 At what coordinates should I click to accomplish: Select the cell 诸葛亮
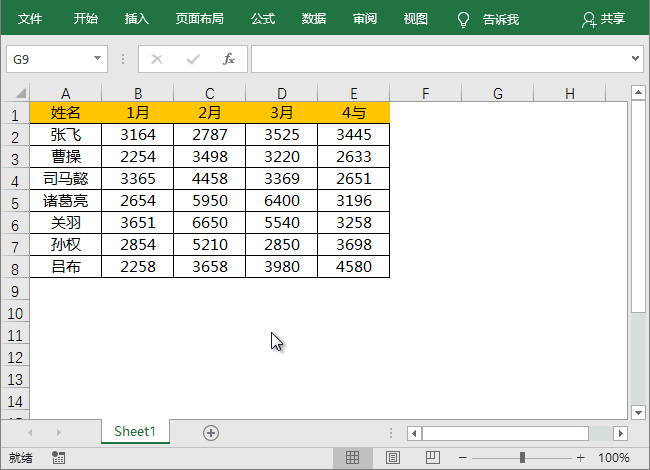pyautogui.click(x=65, y=201)
